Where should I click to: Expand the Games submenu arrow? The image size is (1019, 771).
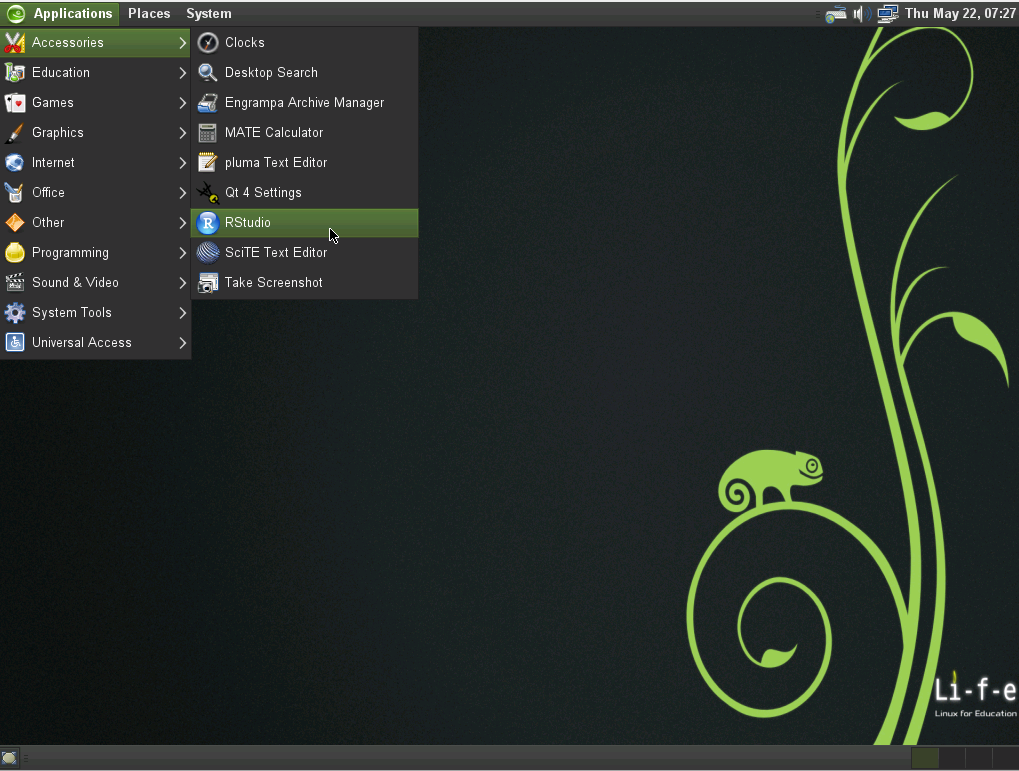183,103
